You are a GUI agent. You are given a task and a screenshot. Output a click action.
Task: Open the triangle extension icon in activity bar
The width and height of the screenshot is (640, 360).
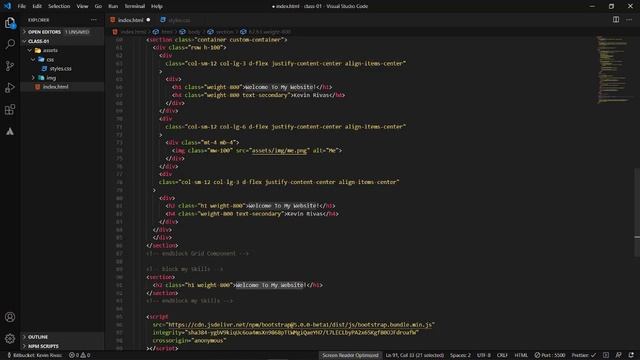coord(10,131)
